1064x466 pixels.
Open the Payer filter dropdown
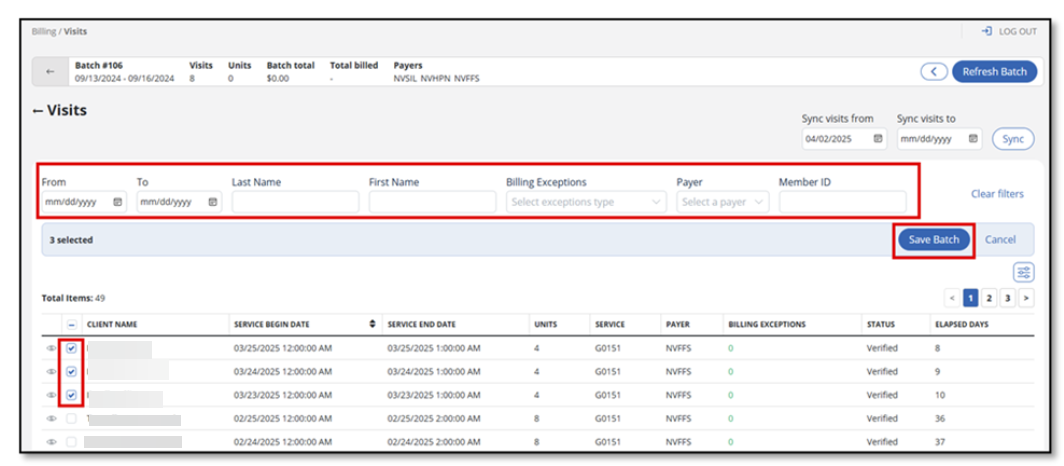tap(722, 202)
